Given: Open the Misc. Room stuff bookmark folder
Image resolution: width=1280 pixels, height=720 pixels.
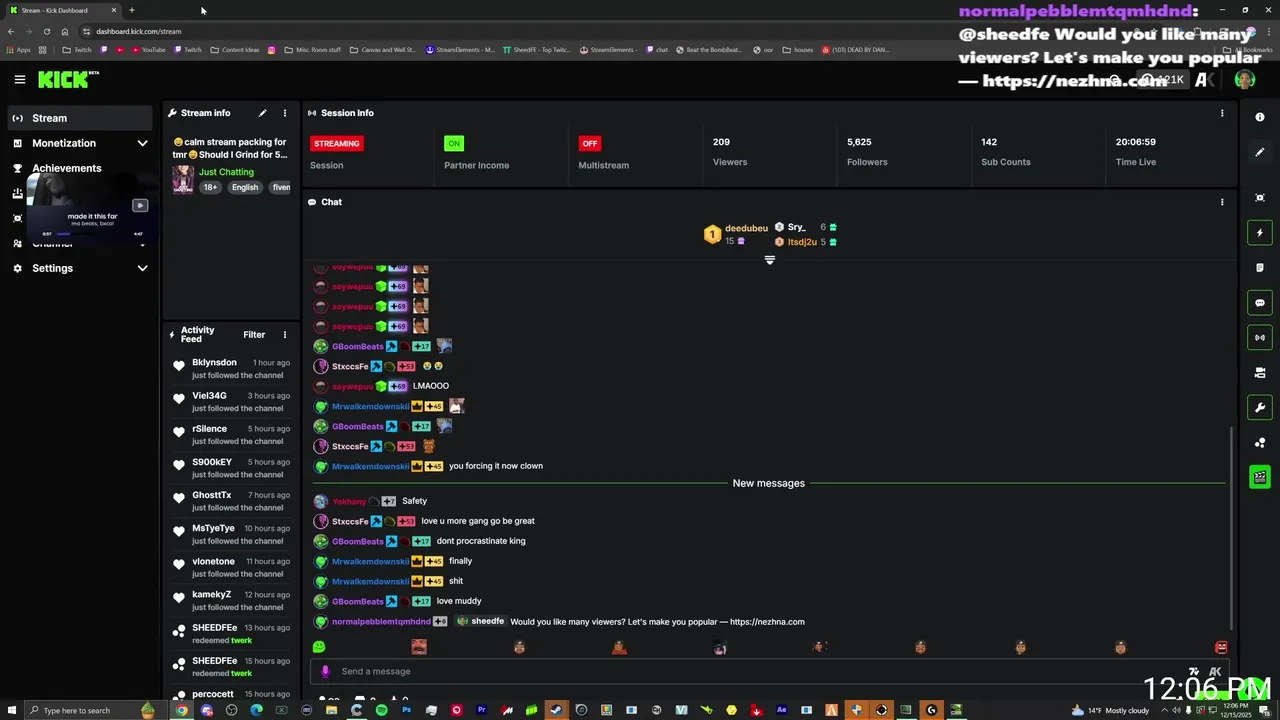Looking at the screenshot, I should (x=312, y=49).
